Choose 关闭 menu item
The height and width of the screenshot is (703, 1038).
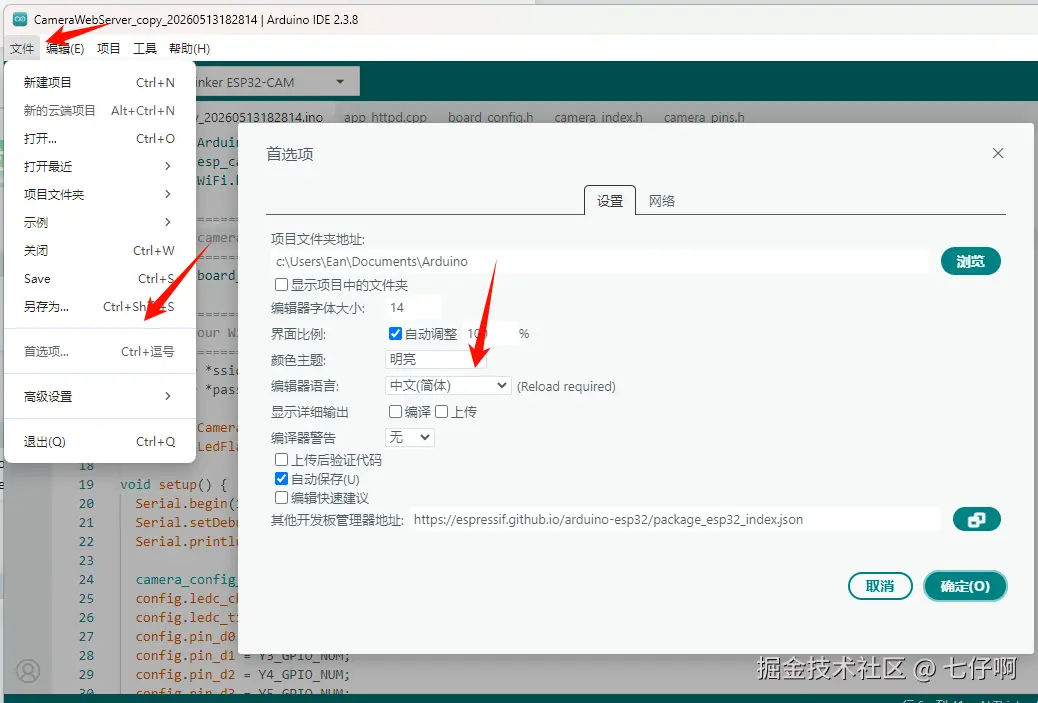coord(99,250)
